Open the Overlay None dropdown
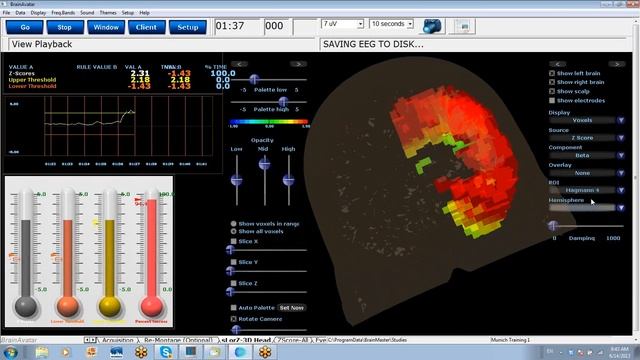Viewport: 640px width, 360px height. pos(621,173)
